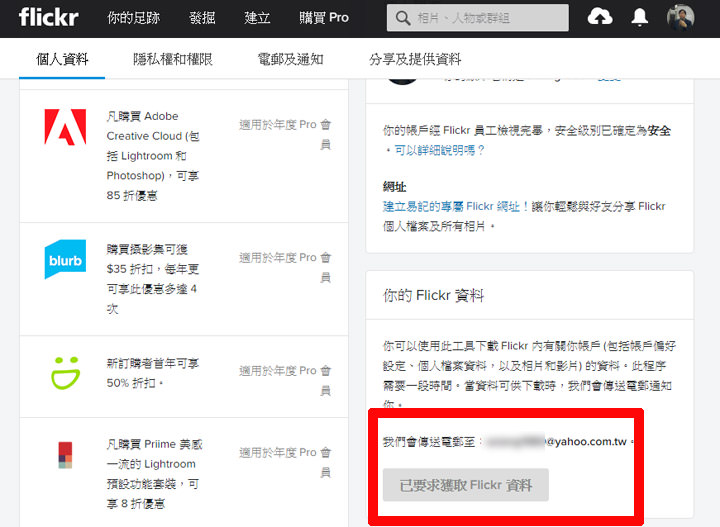Click 可以詳細說明嗎？ link
The width and height of the screenshot is (720, 527).
439,150
